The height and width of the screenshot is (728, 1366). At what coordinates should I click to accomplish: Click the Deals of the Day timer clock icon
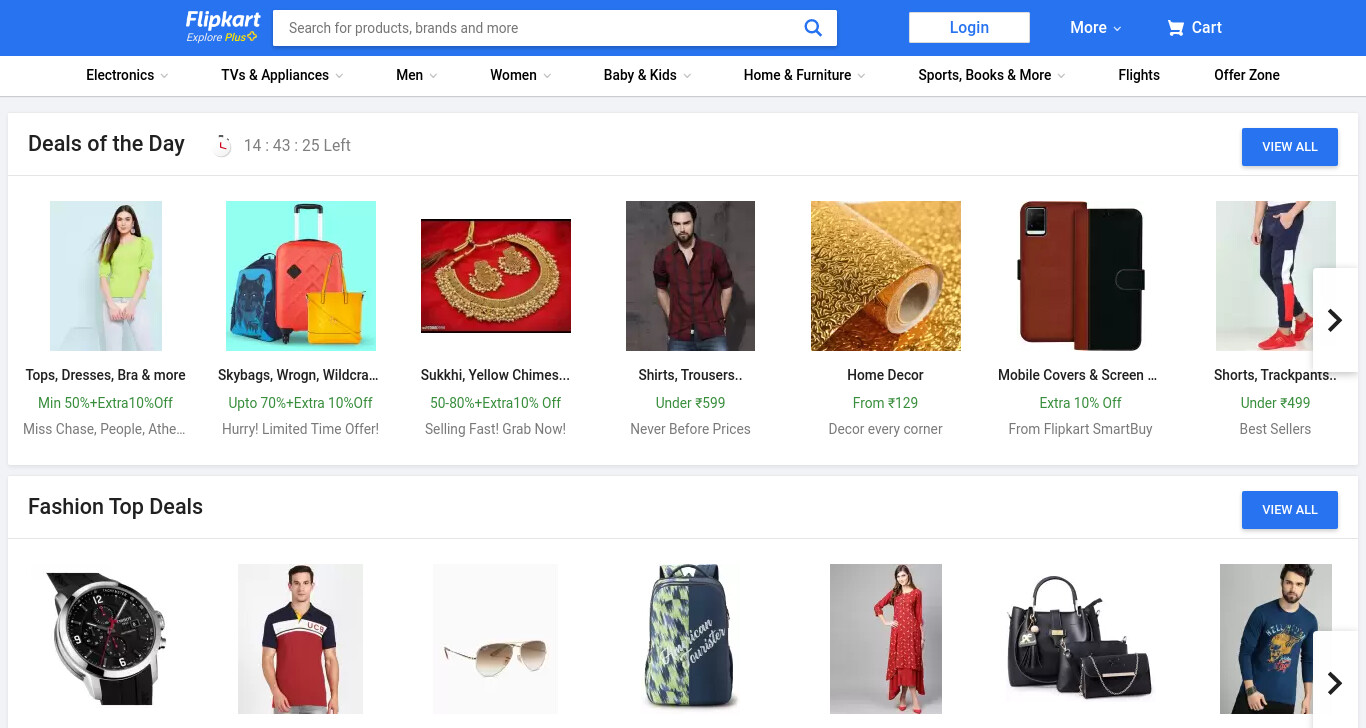222,145
